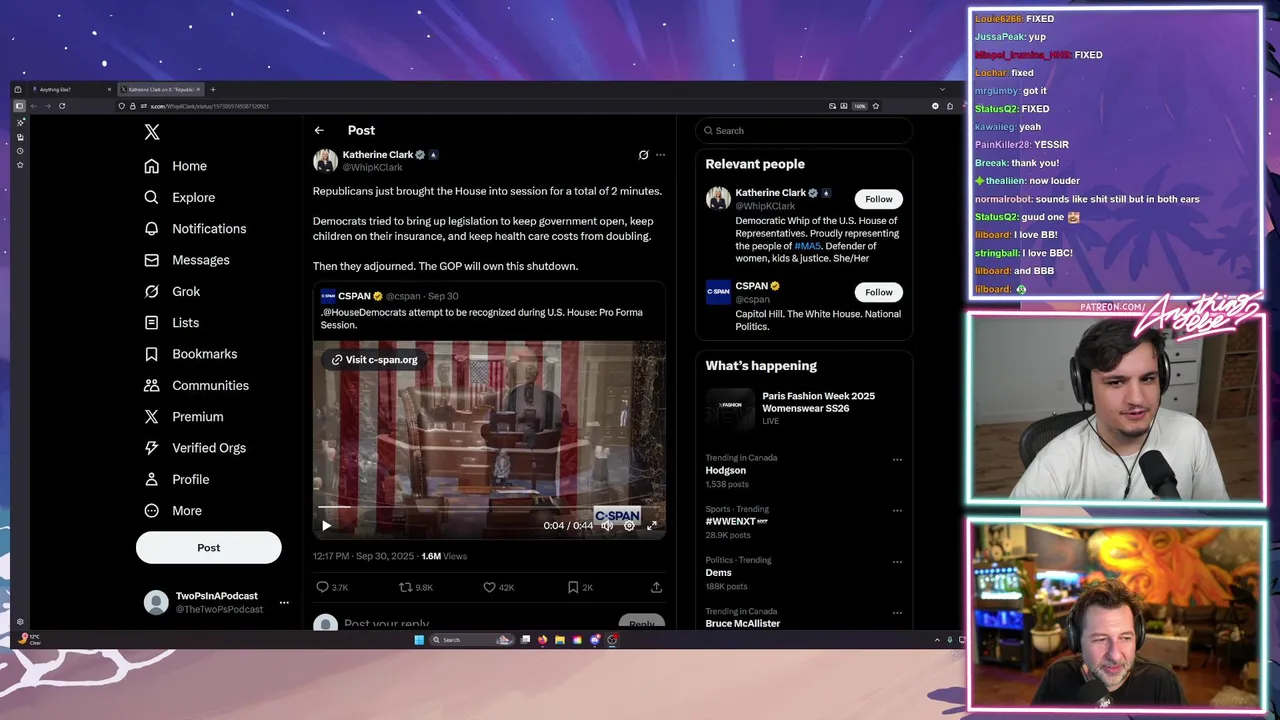Click the browser back arrow
Viewport: 1280px width, 720px height.
tap(33, 106)
